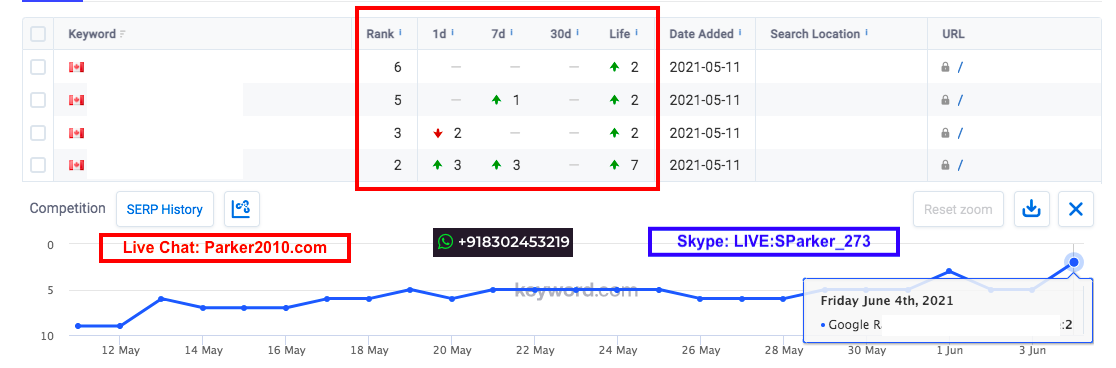Tick the select-all checkbox in table header

(38, 34)
